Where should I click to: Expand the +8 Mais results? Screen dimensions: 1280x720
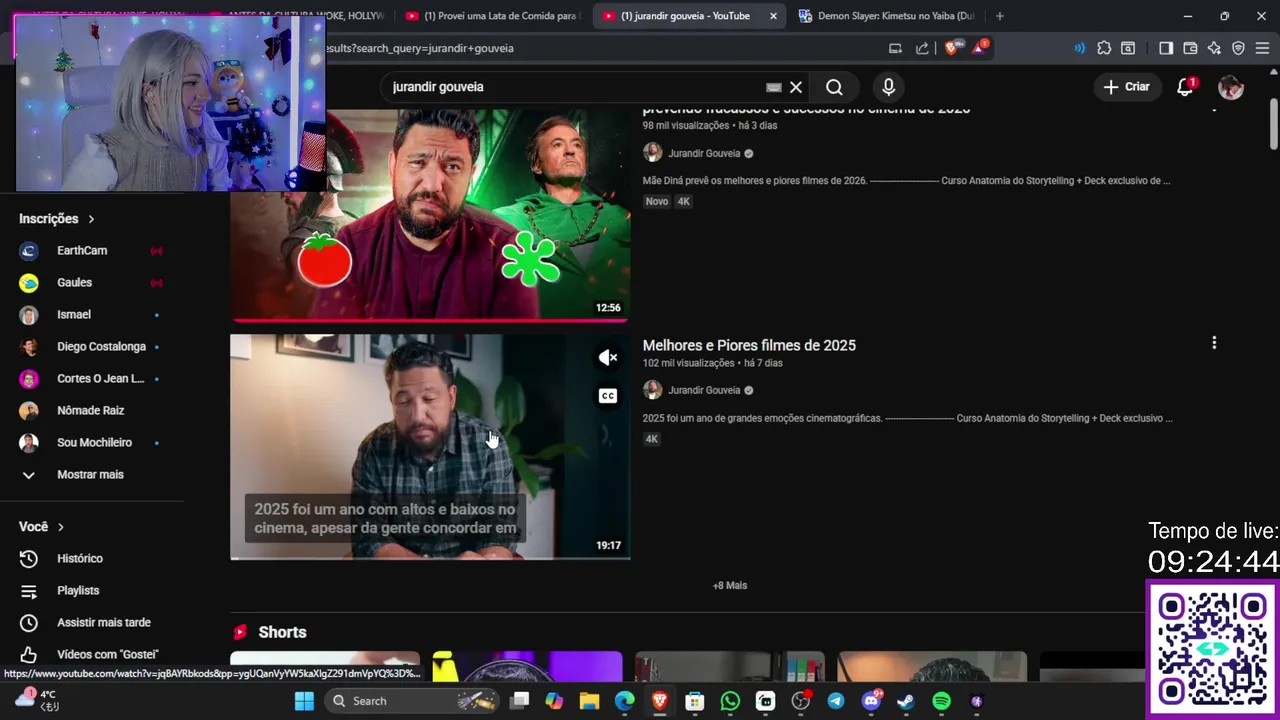point(730,585)
